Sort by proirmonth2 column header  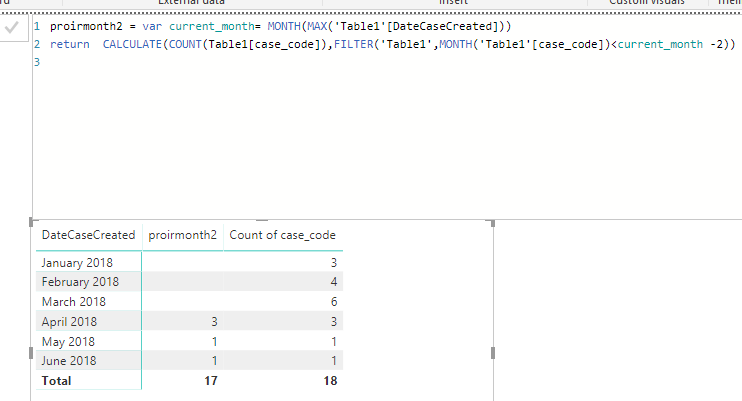point(183,235)
